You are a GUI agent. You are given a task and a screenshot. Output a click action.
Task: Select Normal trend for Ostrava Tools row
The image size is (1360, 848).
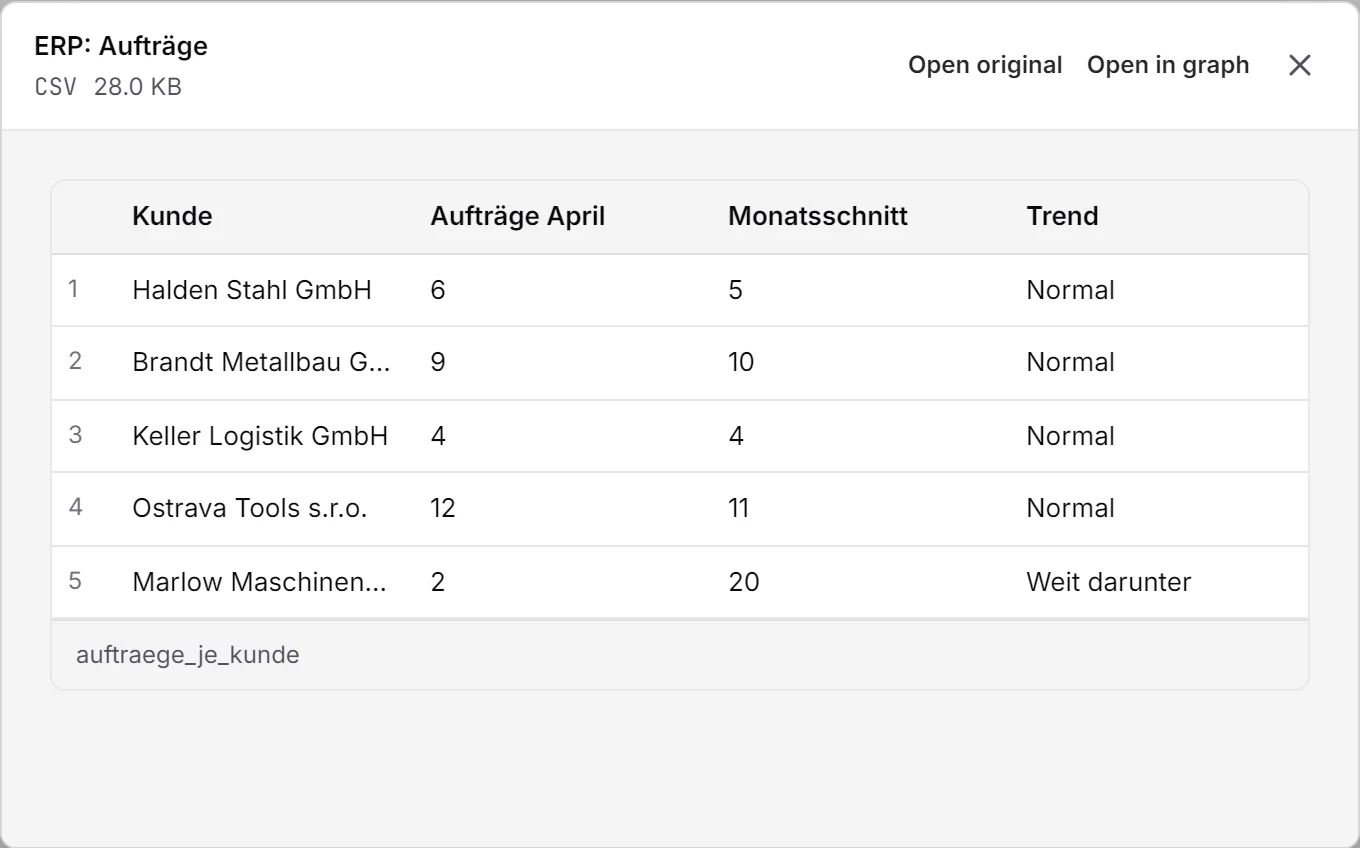click(1070, 508)
